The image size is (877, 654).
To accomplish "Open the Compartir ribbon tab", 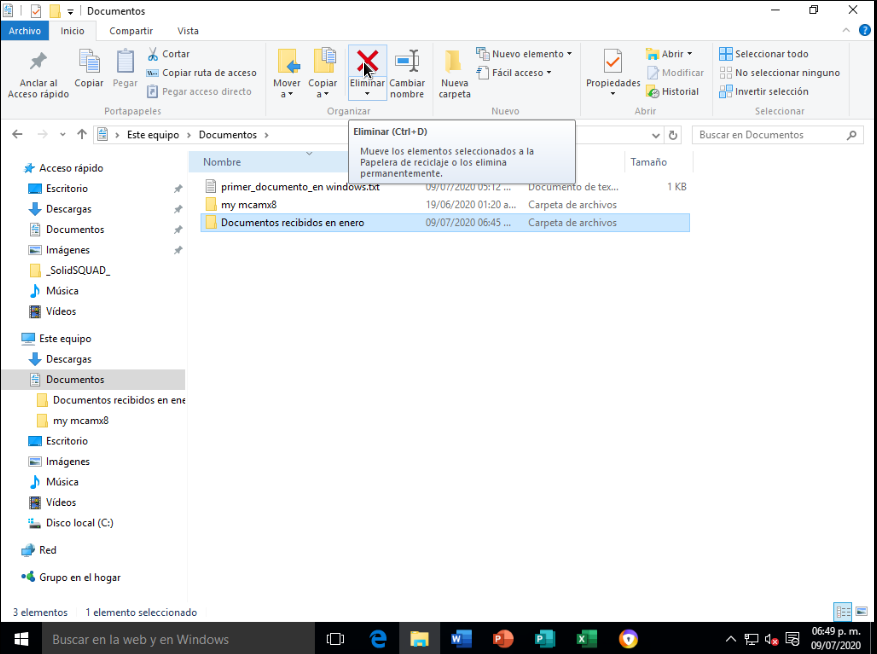I will click(x=131, y=31).
